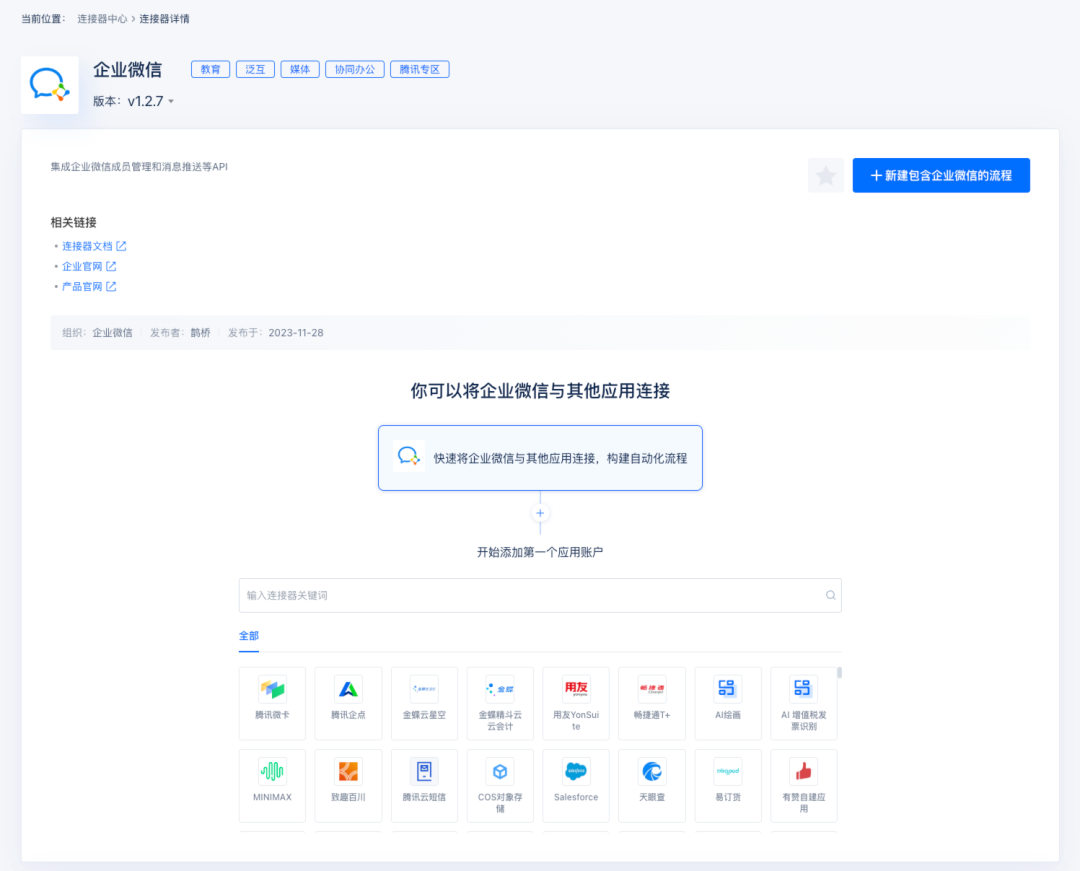The width and height of the screenshot is (1080, 871).
Task: Click the 相关链接 heading
Action: click(x=73, y=222)
